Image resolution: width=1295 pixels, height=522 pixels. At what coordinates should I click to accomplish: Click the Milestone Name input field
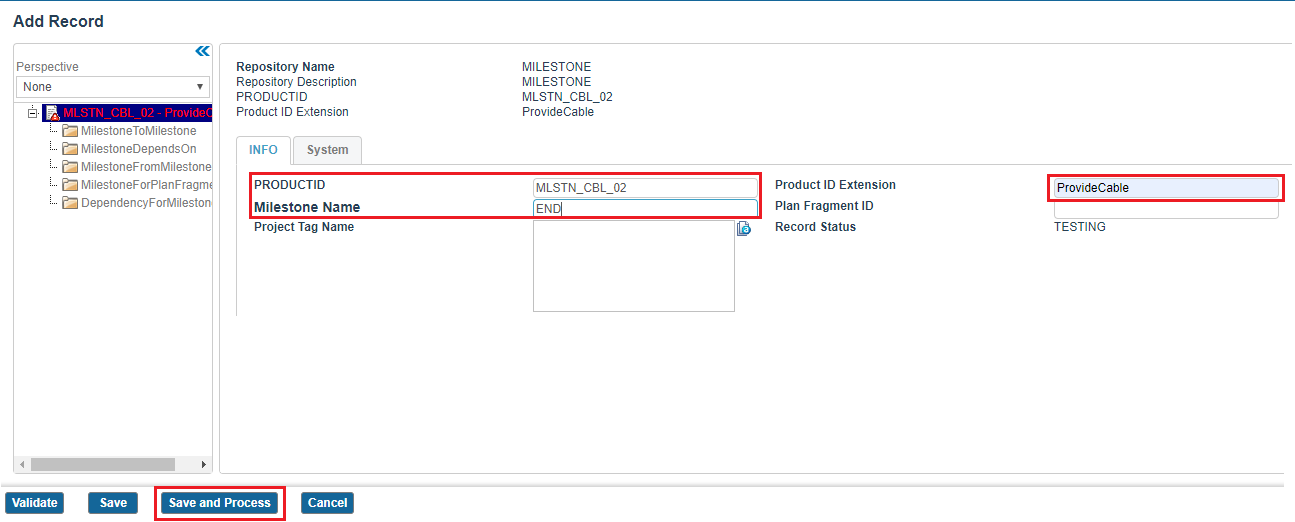pos(645,209)
